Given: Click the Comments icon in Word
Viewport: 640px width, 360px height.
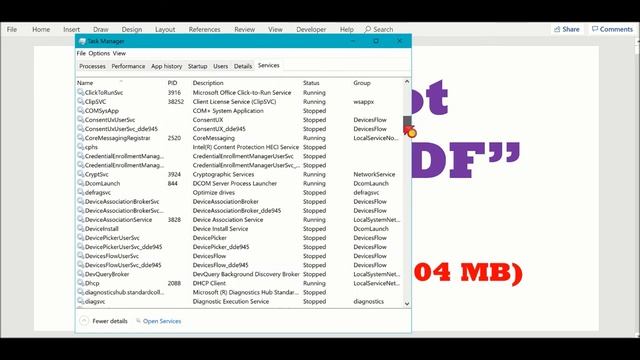Looking at the screenshot, I should pyautogui.click(x=595, y=29).
